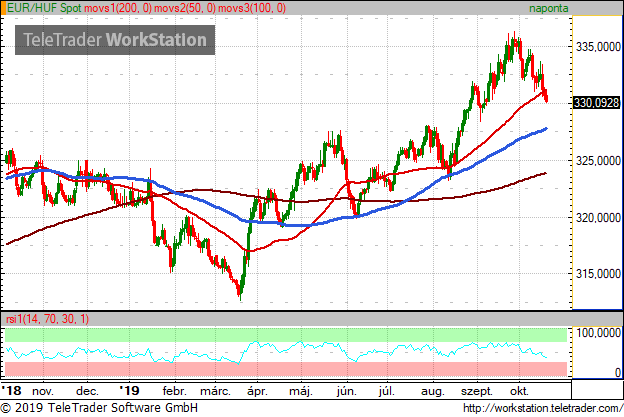Click the EUR/HUF Spot chart title
Screen dimensions: 624x417
tap(44, 8)
